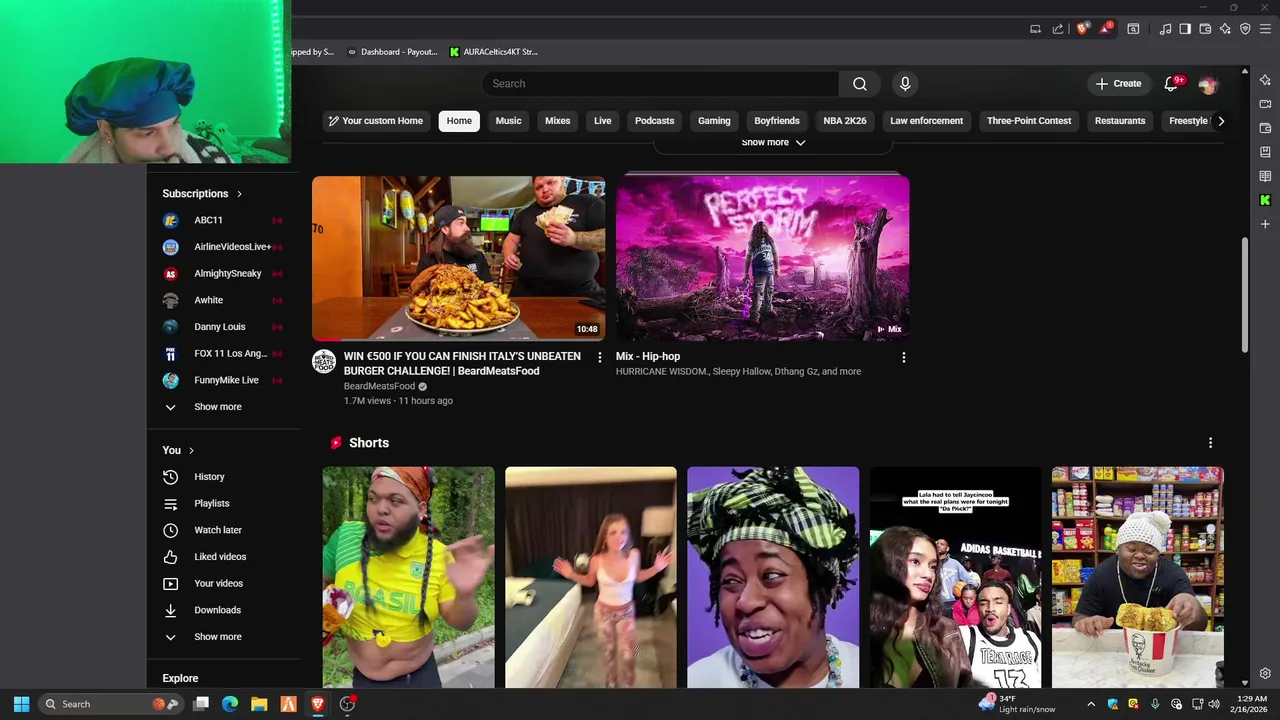Select the Live filter chip
The height and width of the screenshot is (720, 1280).
602,121
